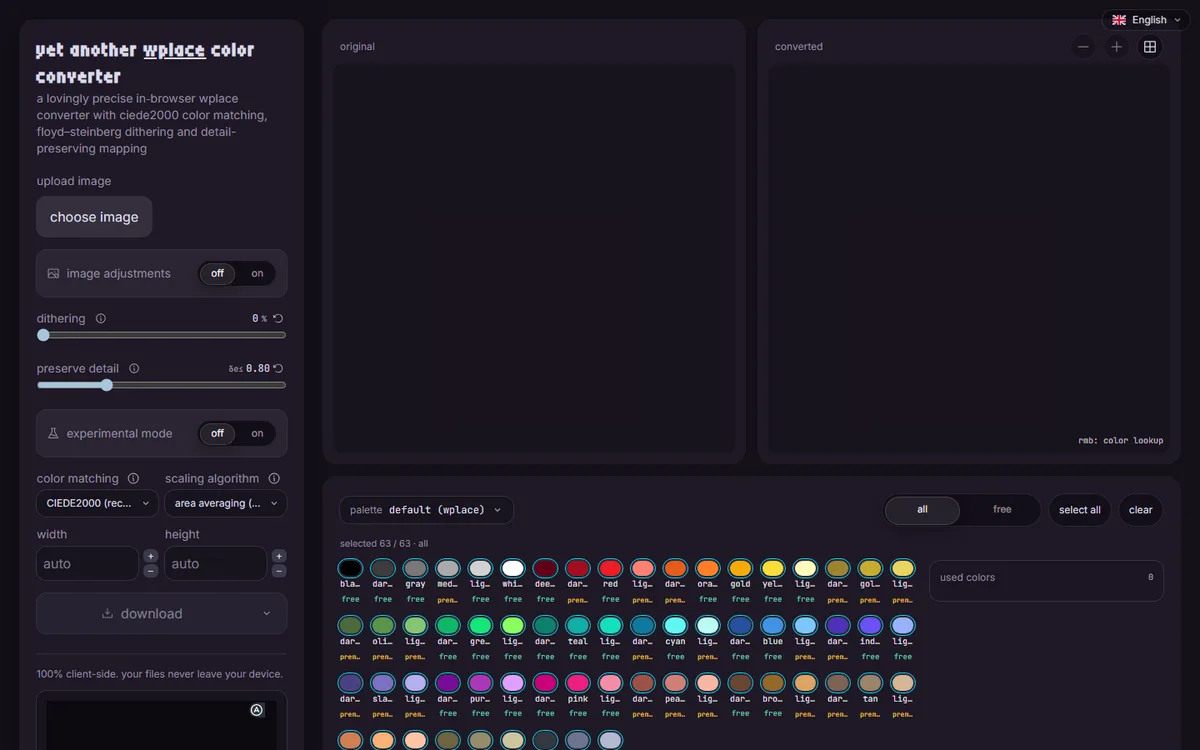Click the empty converted image preview area
This screenshot has height=750, width=1200.
[969, 259]
